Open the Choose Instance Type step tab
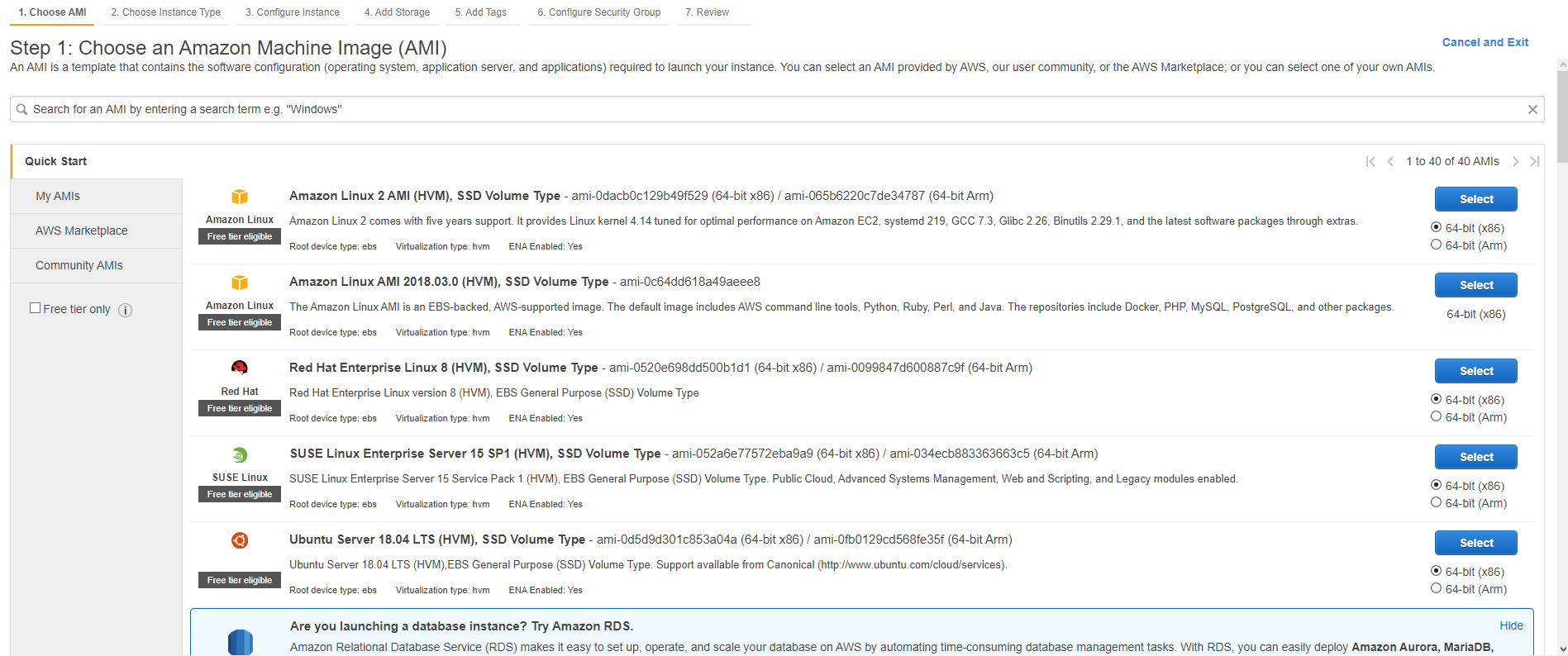The width and height of the screenshot is (1568, 656). 165,12
